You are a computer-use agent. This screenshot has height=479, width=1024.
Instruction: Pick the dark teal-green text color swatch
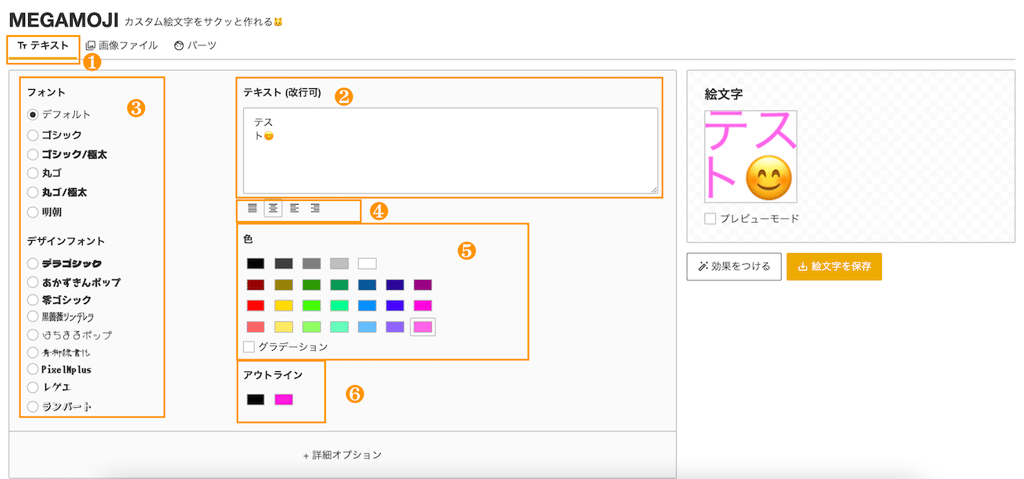point(340,285)
